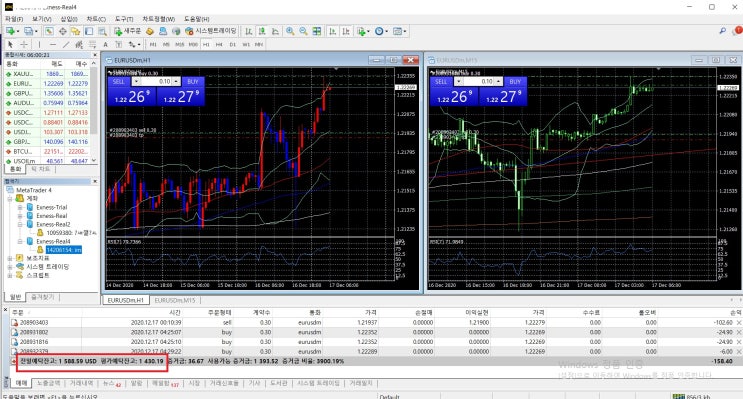
Task: Switch chart to line chart icon
Action: click(275, 31)
